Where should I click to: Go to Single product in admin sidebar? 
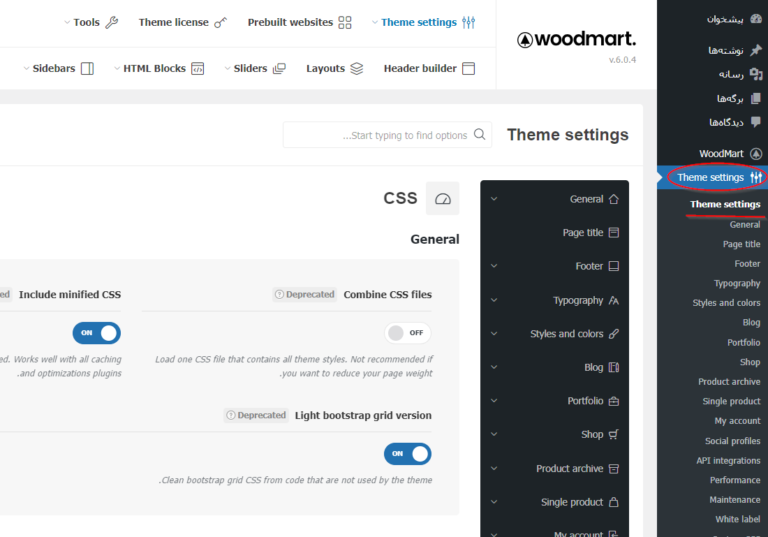731,401
